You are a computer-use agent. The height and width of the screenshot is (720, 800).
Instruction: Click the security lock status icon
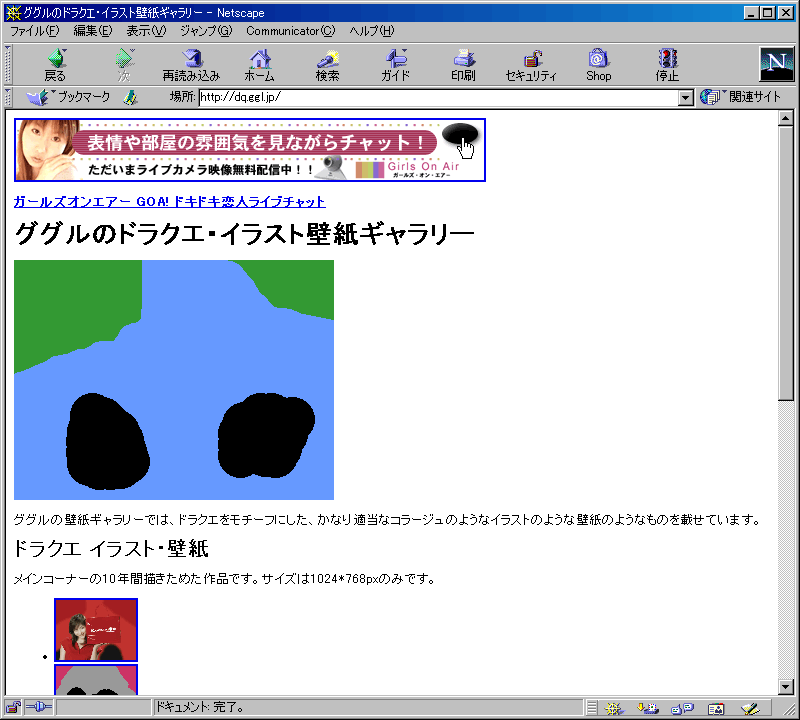tap(13, 707)
